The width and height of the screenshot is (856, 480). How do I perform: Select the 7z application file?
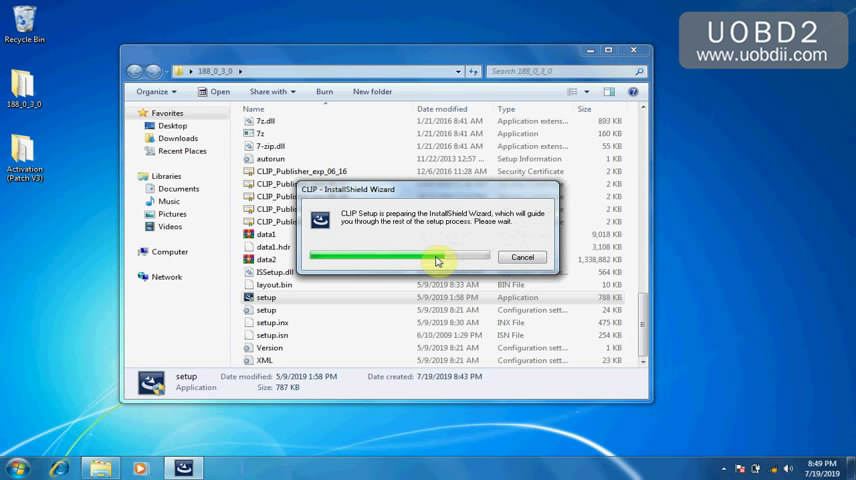260,133
